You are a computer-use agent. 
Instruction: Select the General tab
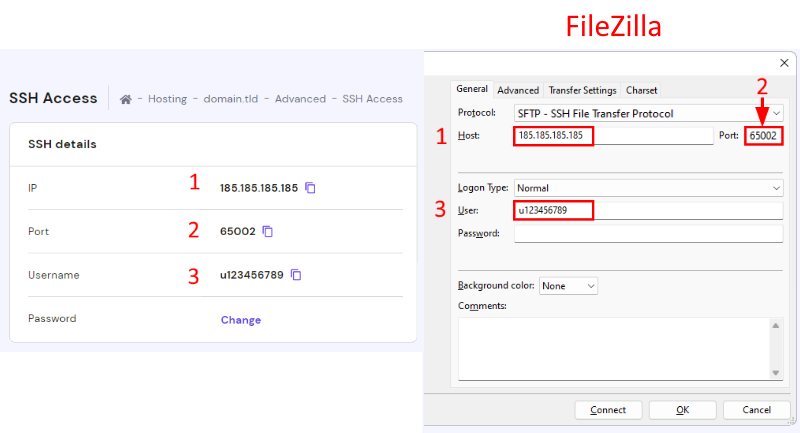coord(471,89)
